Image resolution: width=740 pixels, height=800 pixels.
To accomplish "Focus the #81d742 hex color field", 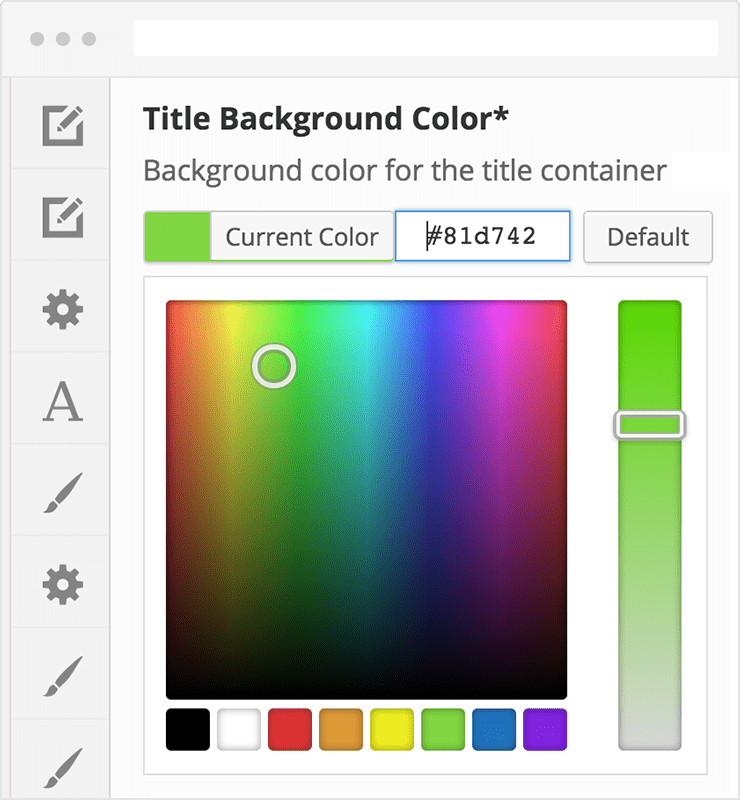I will pos(482,236).
